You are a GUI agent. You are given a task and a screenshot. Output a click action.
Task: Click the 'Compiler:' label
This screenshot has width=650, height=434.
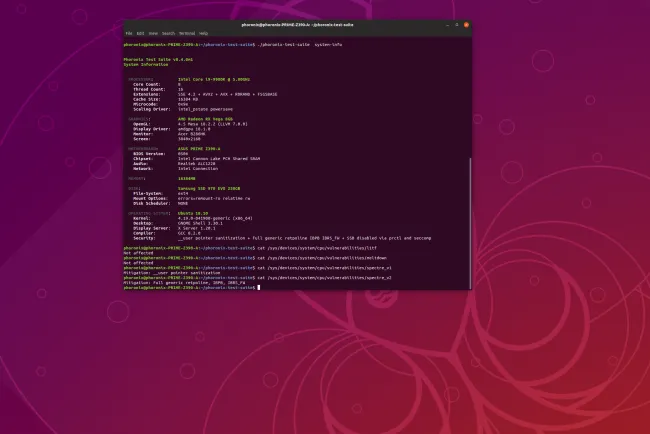pos(144,233)
